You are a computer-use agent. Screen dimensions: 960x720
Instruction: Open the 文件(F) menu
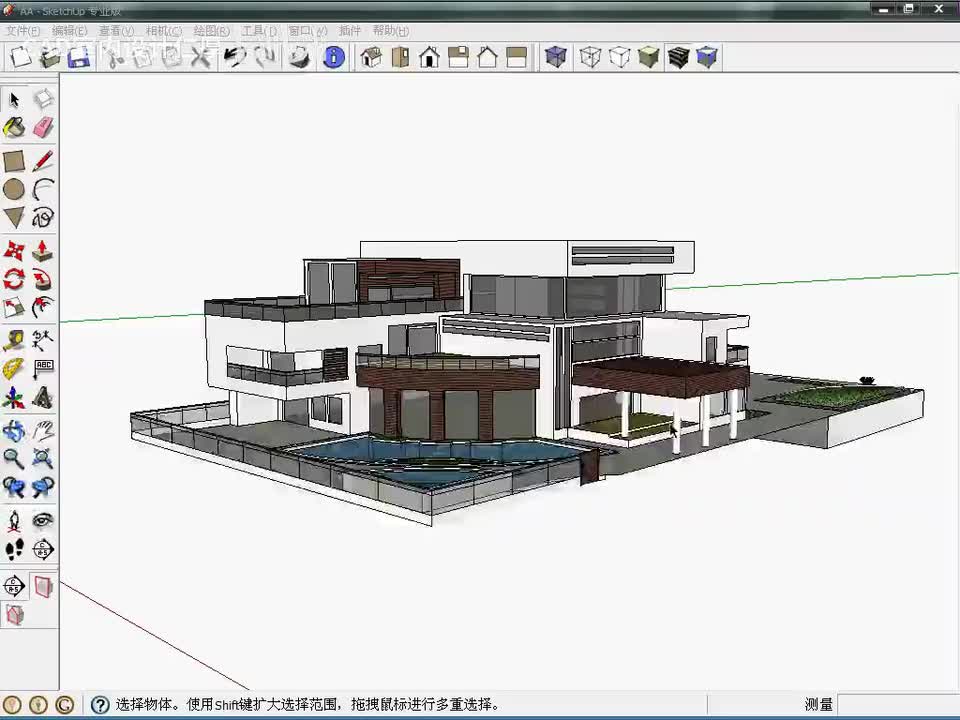click(23, 31)
